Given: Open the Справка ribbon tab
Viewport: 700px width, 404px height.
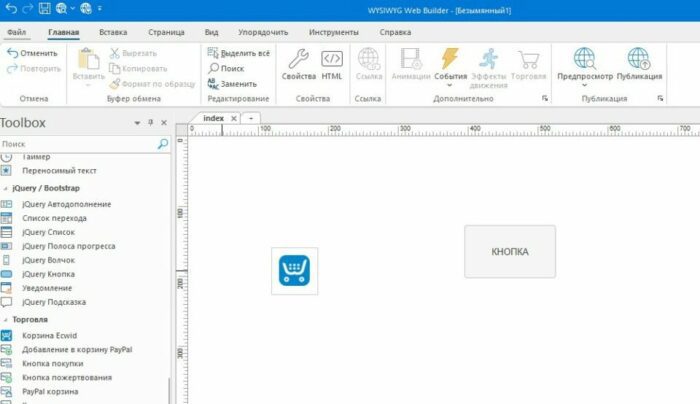Looking at the screenshot, I should [x=395, y=32].
